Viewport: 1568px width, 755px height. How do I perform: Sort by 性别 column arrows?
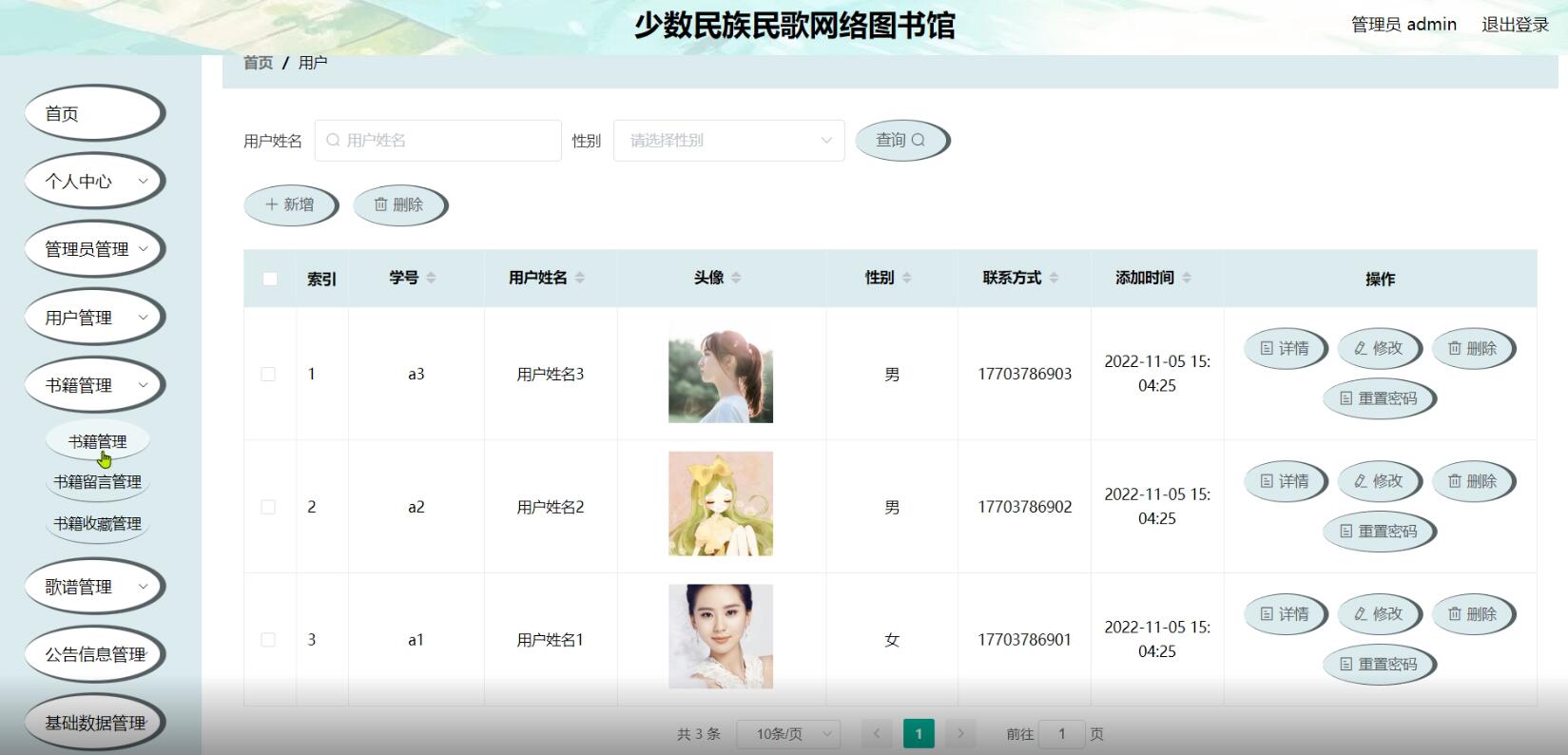coord(906,278)
